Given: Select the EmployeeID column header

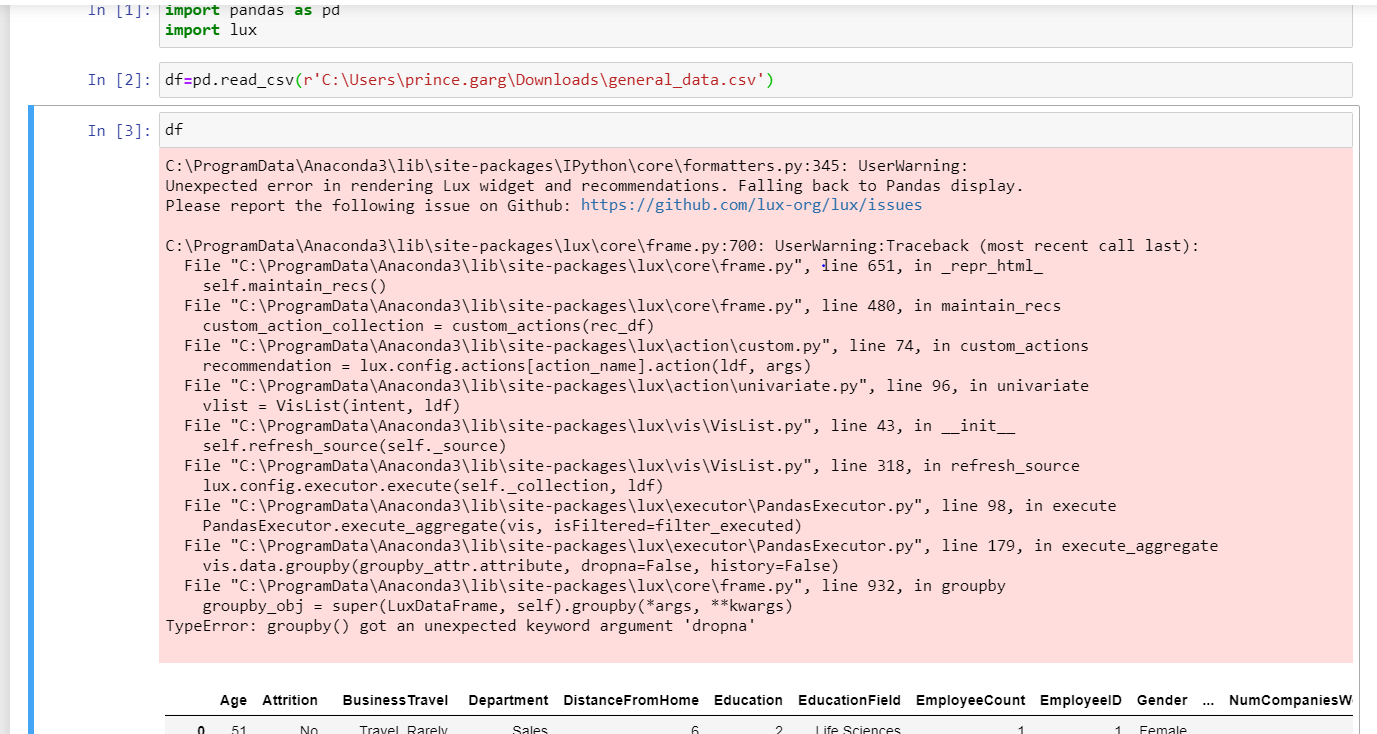Looking at the screenshot, I should (x=1080, y=700).
